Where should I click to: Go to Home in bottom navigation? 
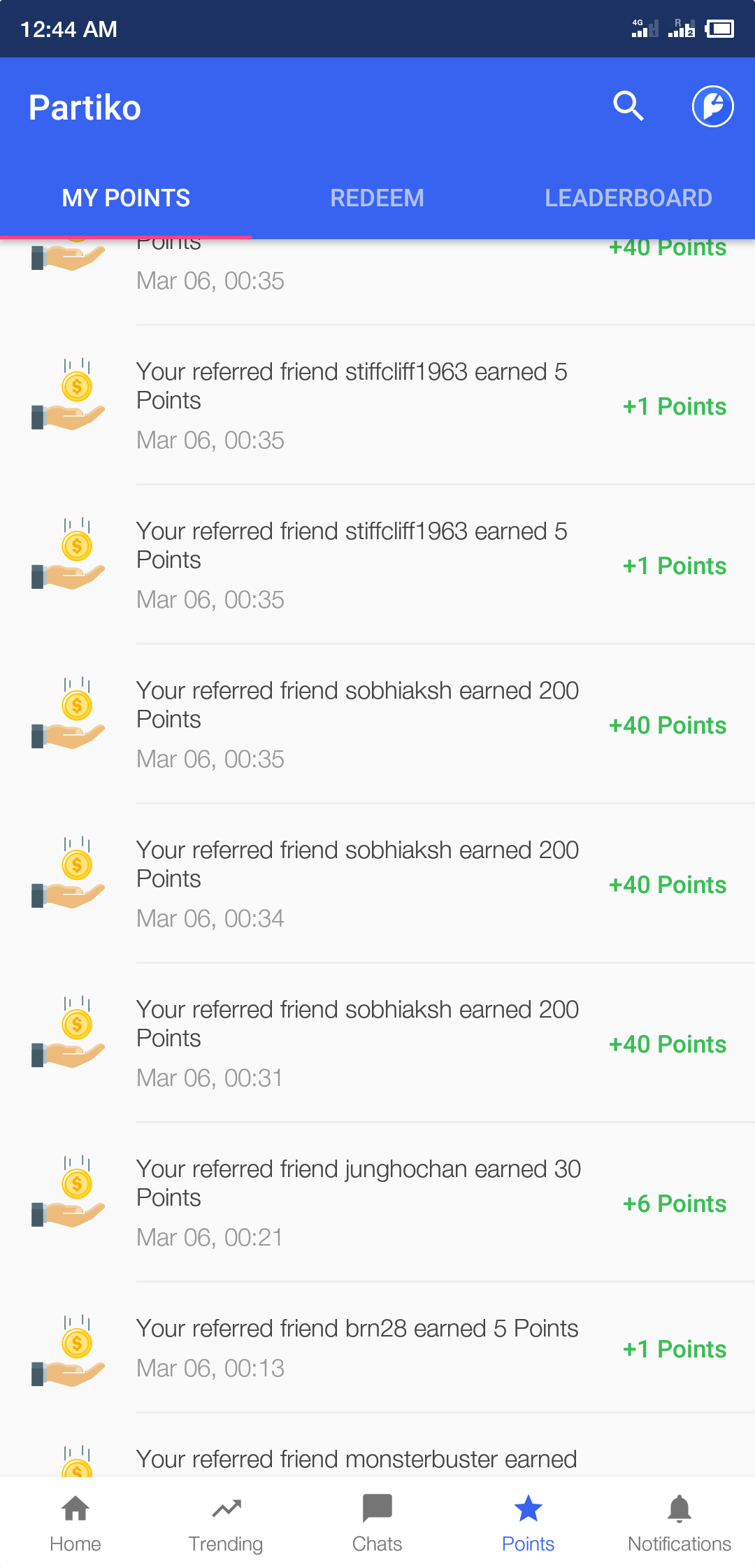[x=75, y=1522]
